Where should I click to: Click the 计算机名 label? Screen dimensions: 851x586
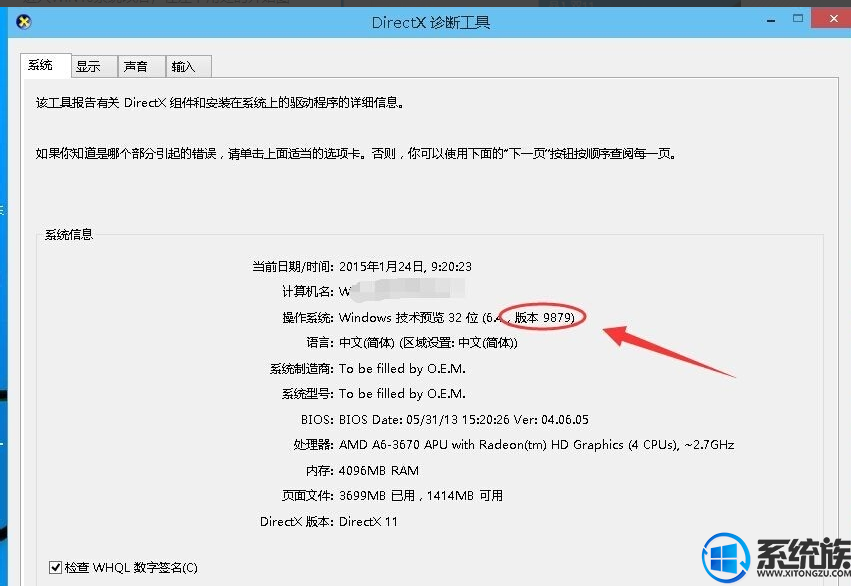308,292
